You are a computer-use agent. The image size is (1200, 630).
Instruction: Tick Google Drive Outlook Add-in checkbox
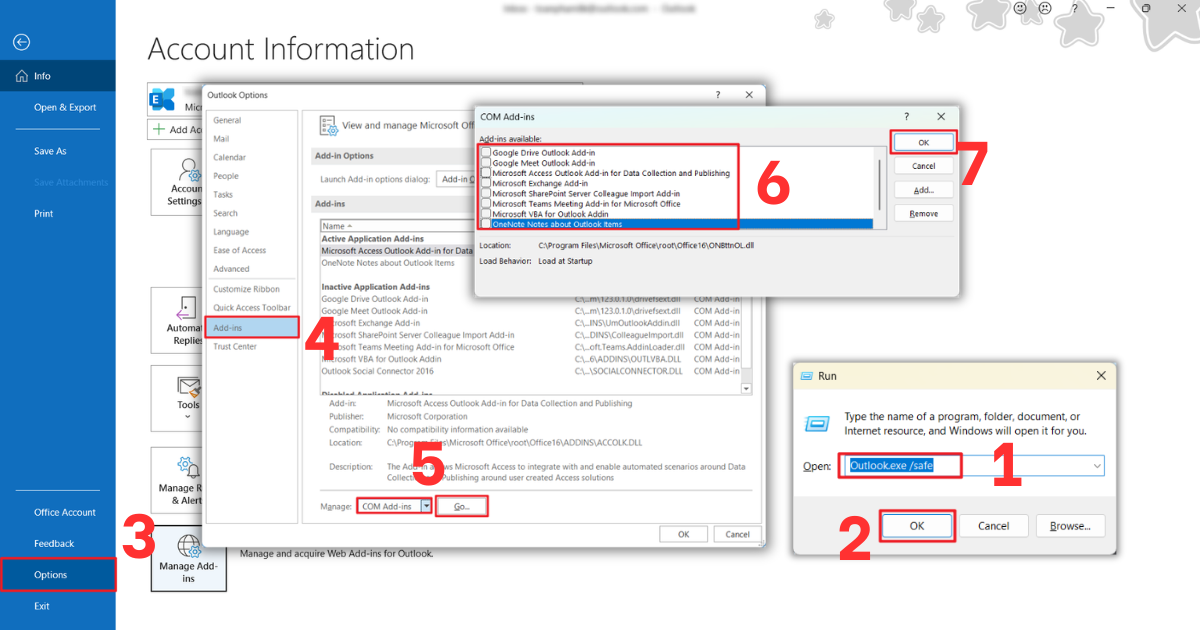(x=486, y=153)
